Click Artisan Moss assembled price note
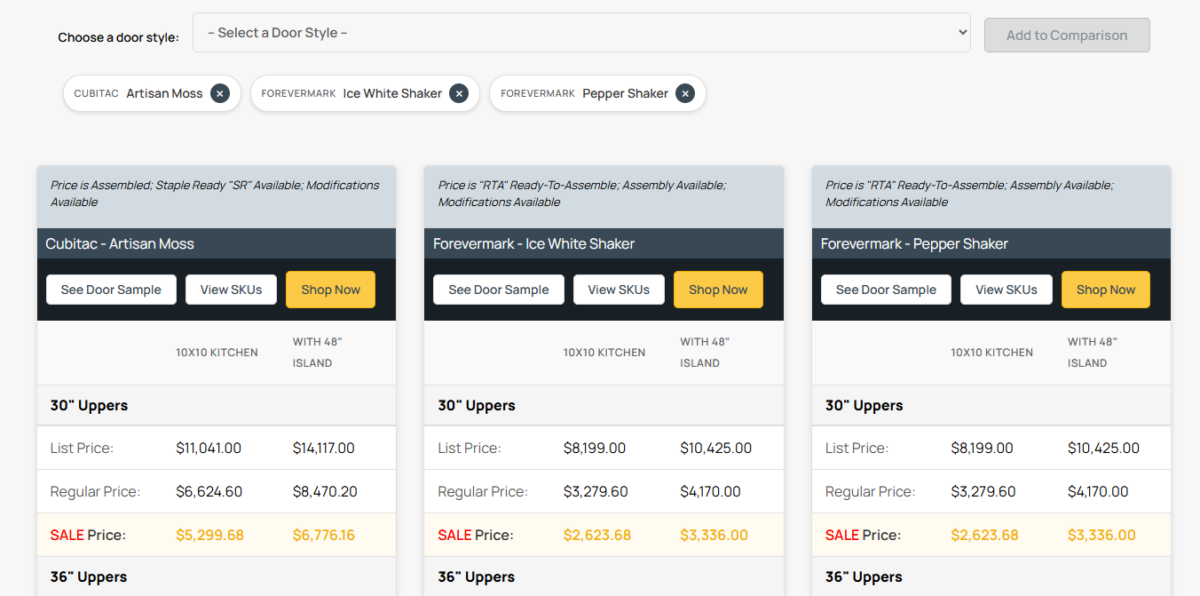 tap(215, 193)
